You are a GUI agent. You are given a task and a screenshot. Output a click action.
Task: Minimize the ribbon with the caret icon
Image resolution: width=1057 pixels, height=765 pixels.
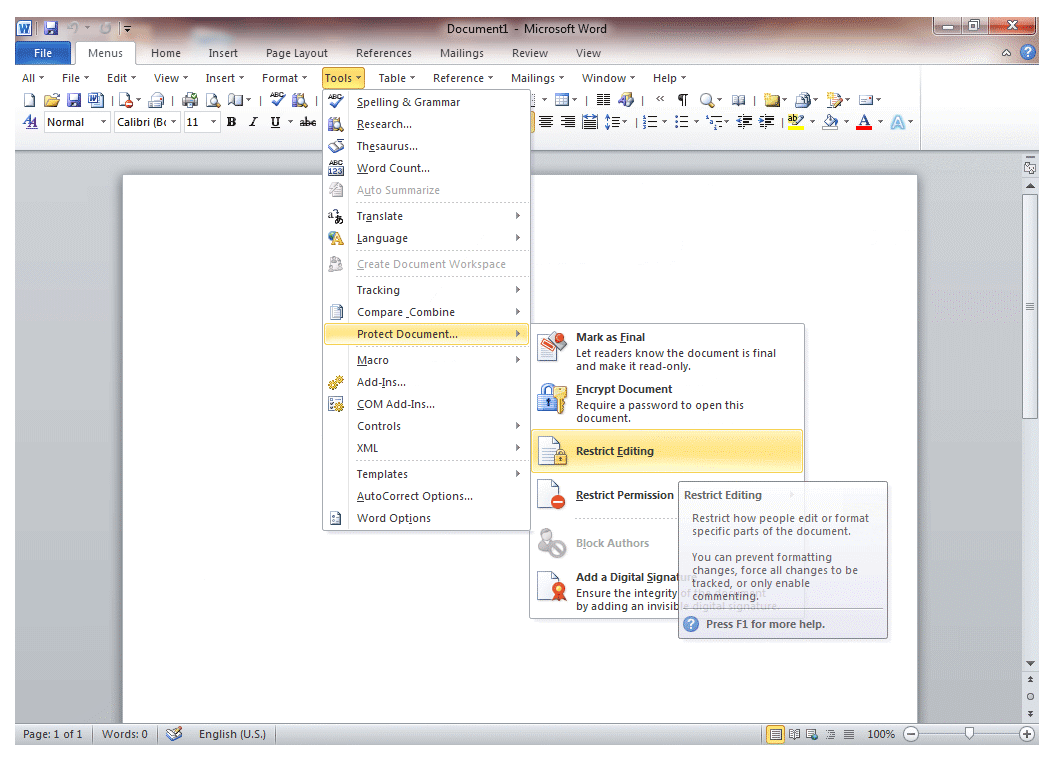tap(1006, 53)
